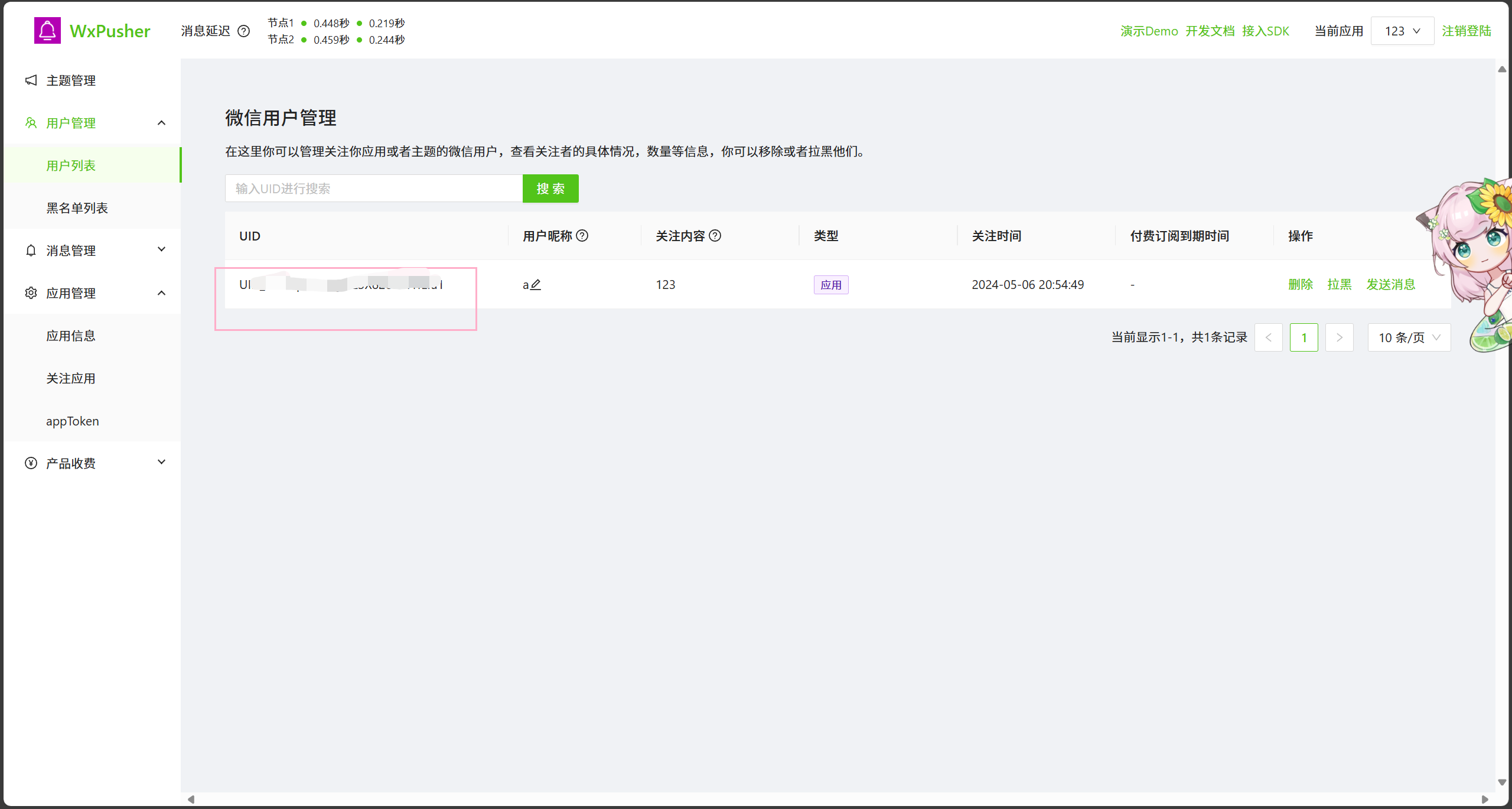Image resolution: width=1512 pixels, height=809 pixels.
Task: Click the help icon next to 关注内容
Action: tap(715, 236)
